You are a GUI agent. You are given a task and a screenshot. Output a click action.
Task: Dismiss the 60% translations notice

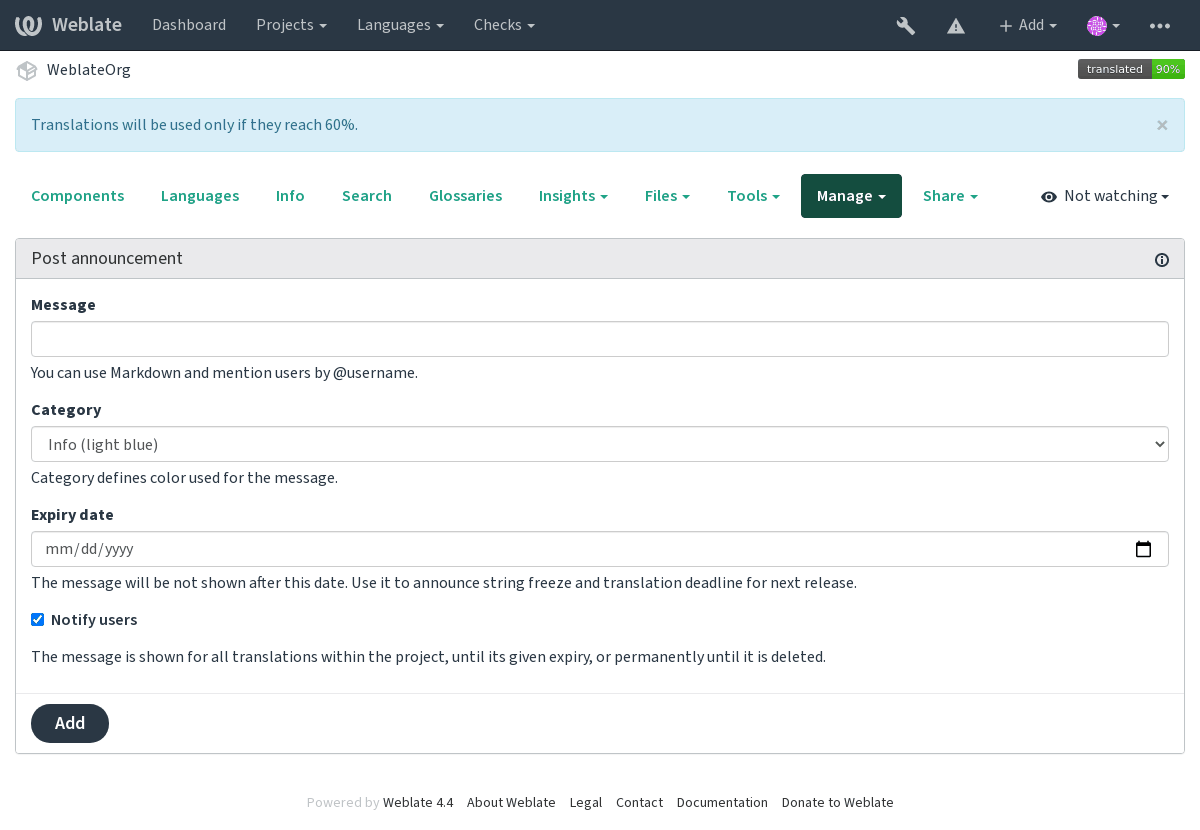pyautogui.click(x=1162, y=125)
